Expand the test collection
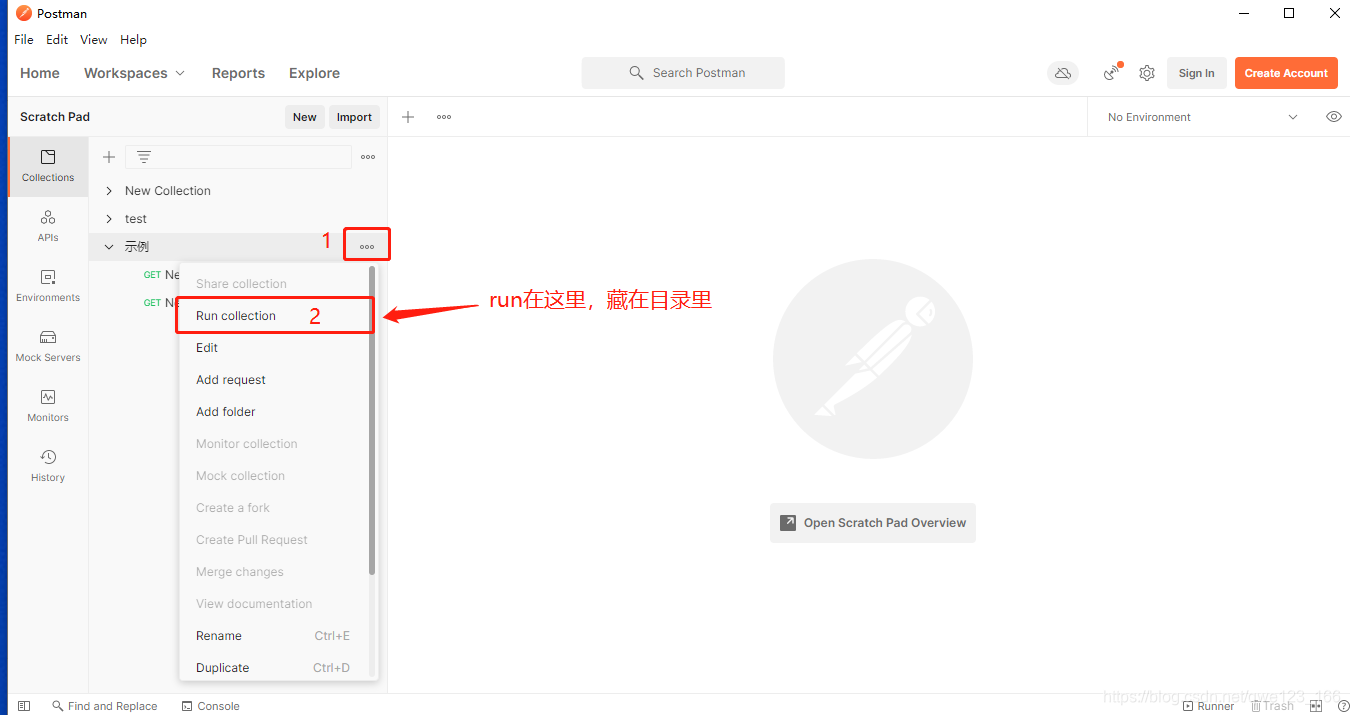Image resolution: width=1350 pixels, height=715 pixels. coord(109,219)
